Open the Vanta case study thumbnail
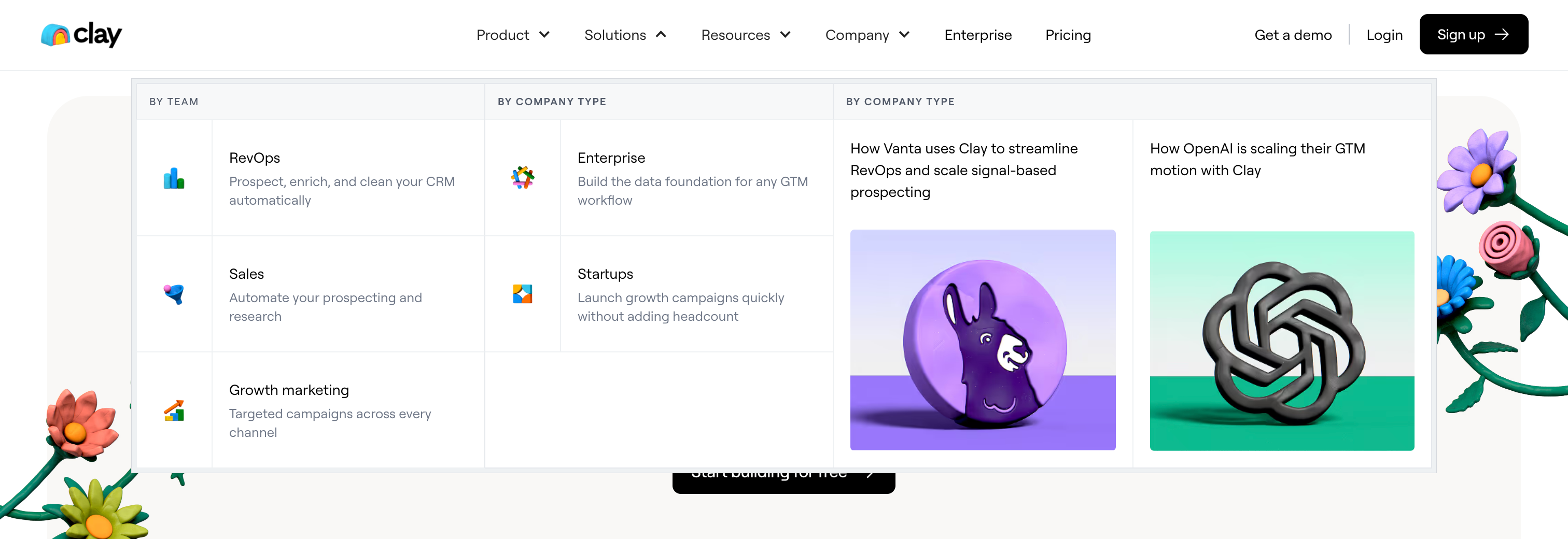Screen dimensions: 1568x539 [x=983, y=339]
